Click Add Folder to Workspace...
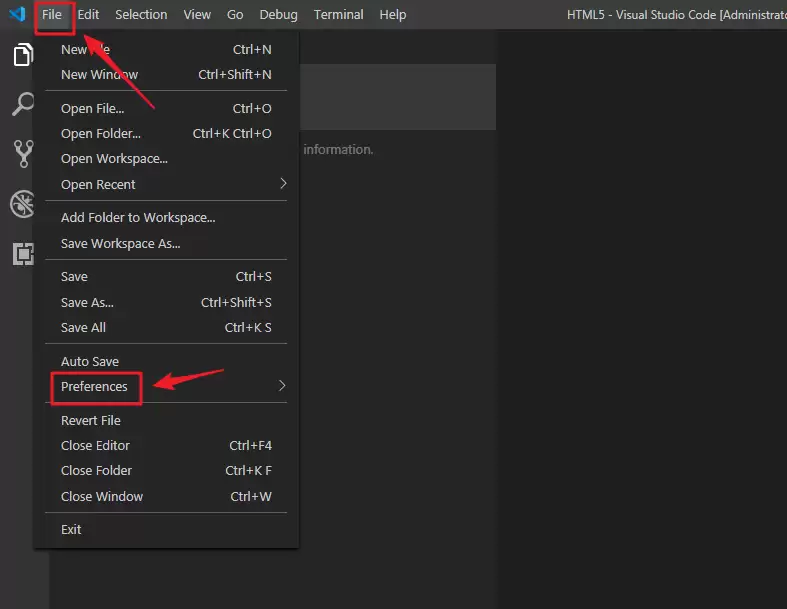The width and height of the screenshot is (787, 609). click(138, 217)
